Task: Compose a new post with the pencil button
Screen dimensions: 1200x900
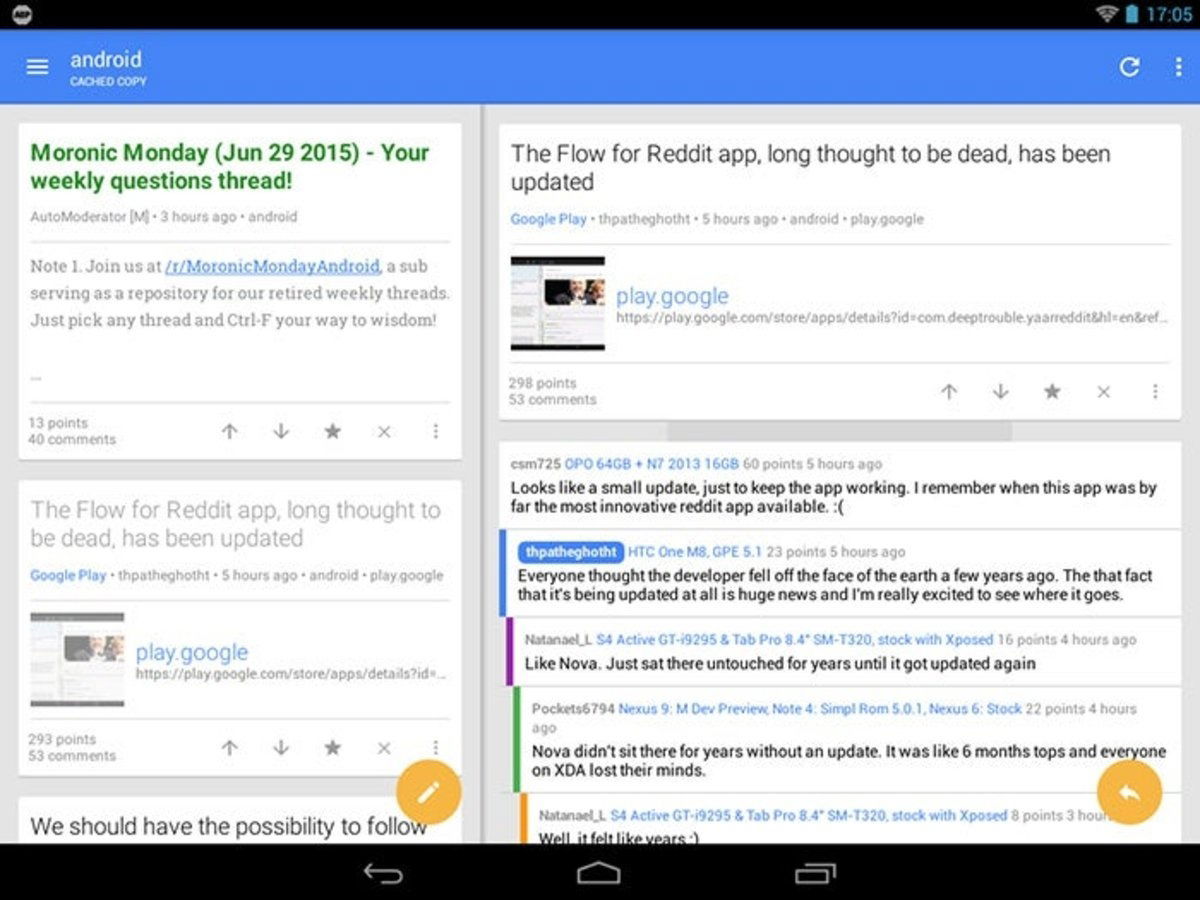Action: pos(428,790)
